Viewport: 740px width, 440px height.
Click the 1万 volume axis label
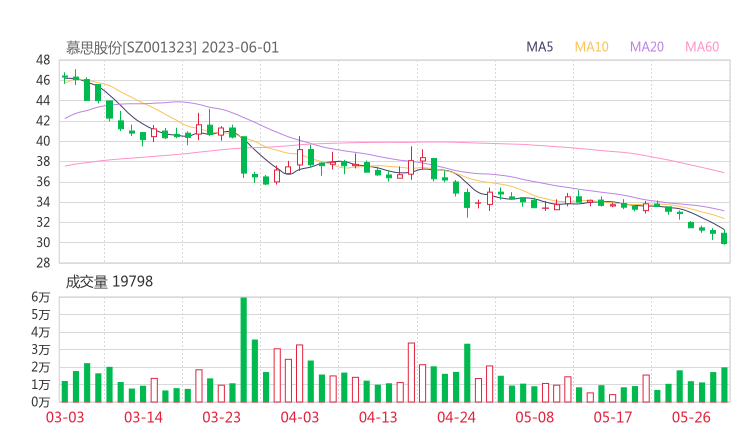click(x=41, y=385)
